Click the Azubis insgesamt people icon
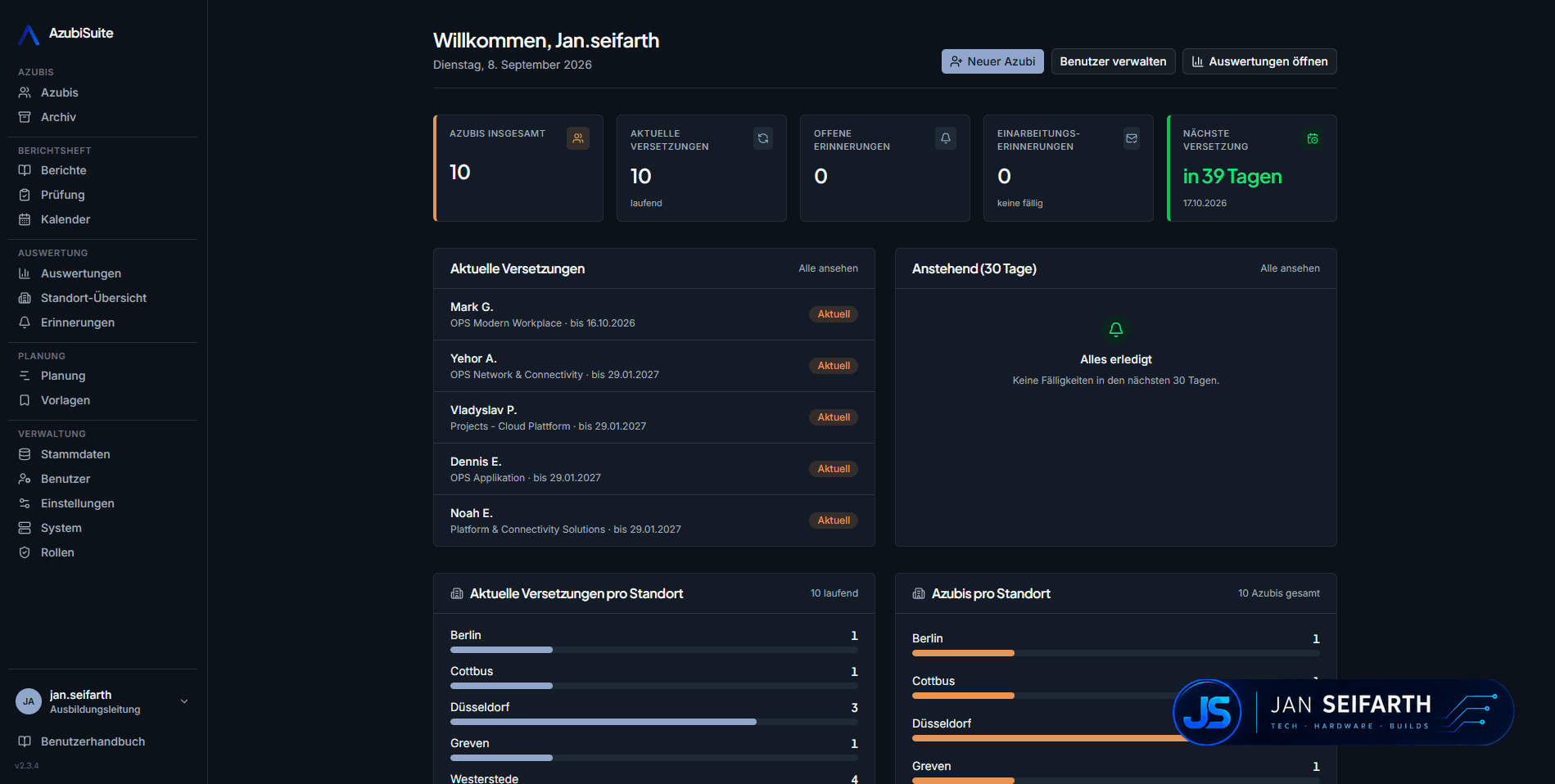 [578, 138]
